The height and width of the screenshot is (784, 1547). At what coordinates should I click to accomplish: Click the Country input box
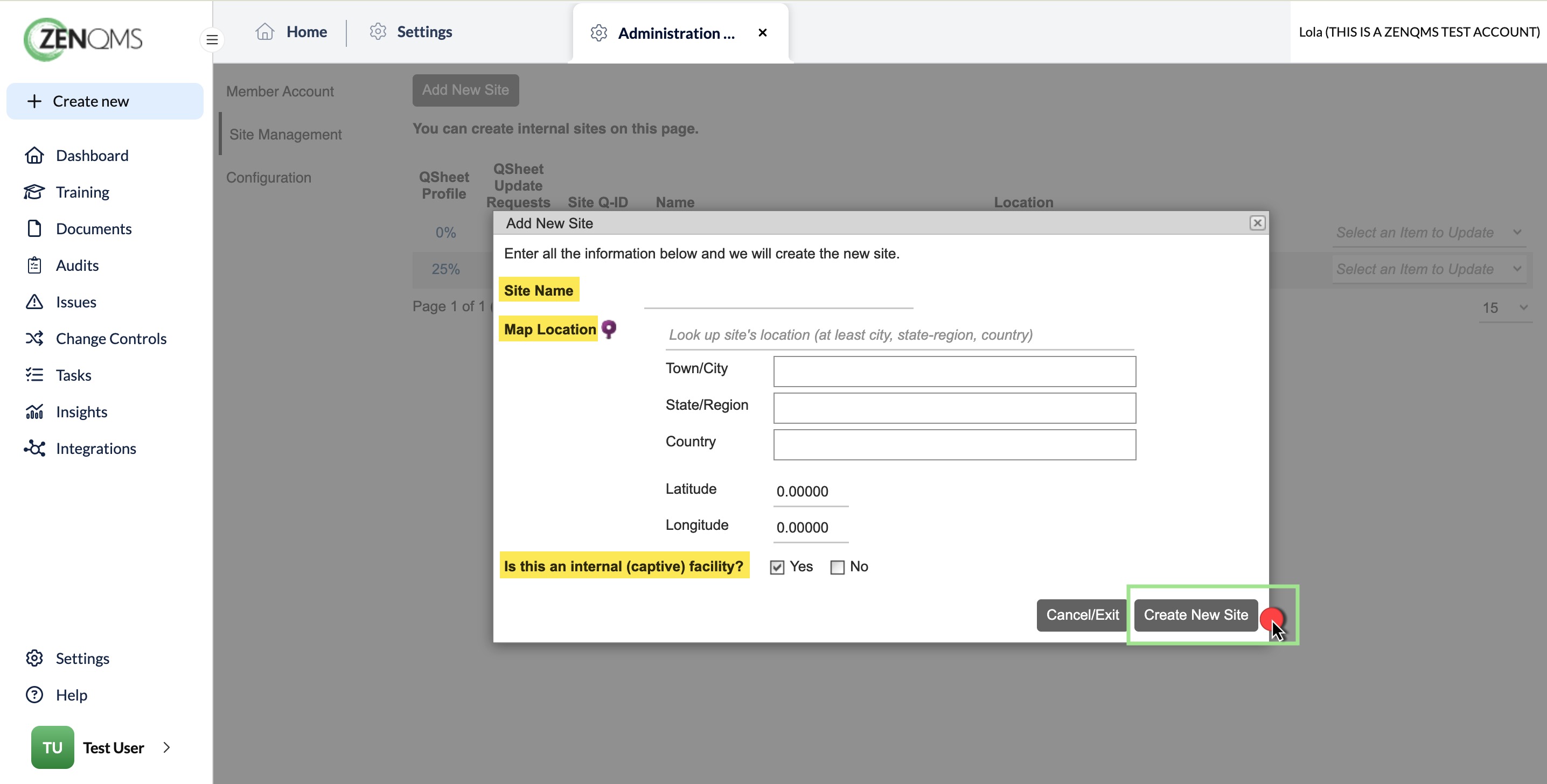[954, 445]
